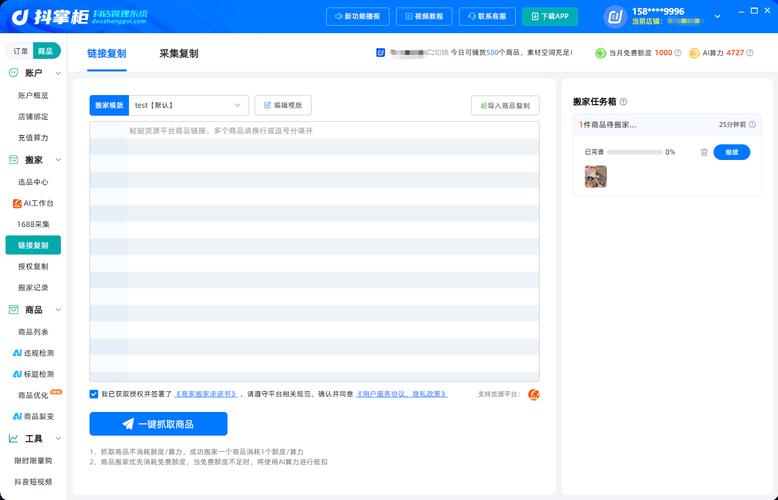The width and height of the screenshot is (778, 500).
Task: Click the 导入商品复制 button
Action: click(x=505, y=105)
